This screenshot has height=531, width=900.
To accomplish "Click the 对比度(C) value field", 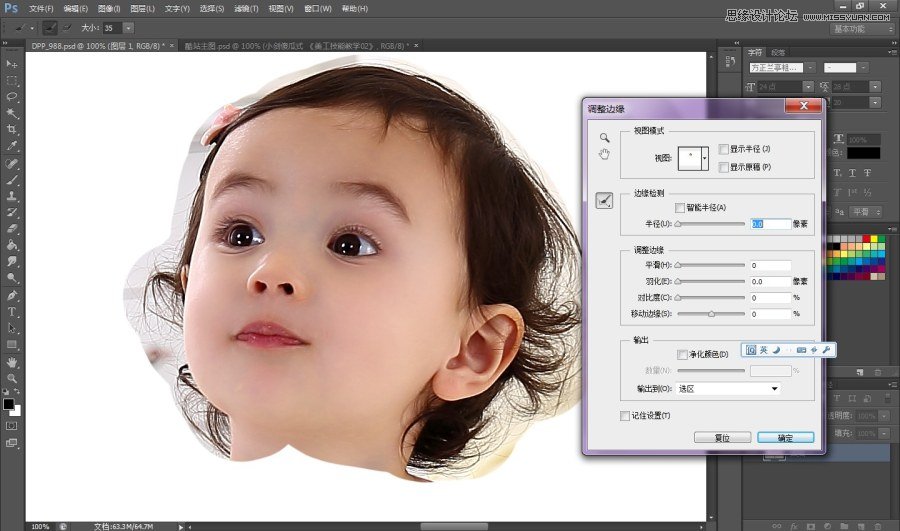I will coord(770,297).
